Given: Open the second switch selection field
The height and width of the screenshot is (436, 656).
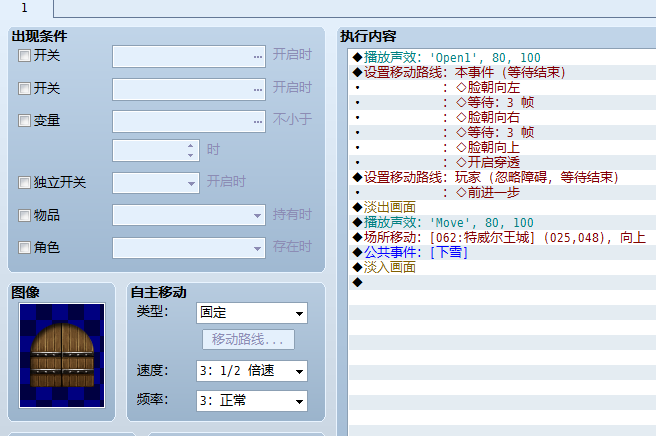Looking at the screenshot, I should pos(189,89).
